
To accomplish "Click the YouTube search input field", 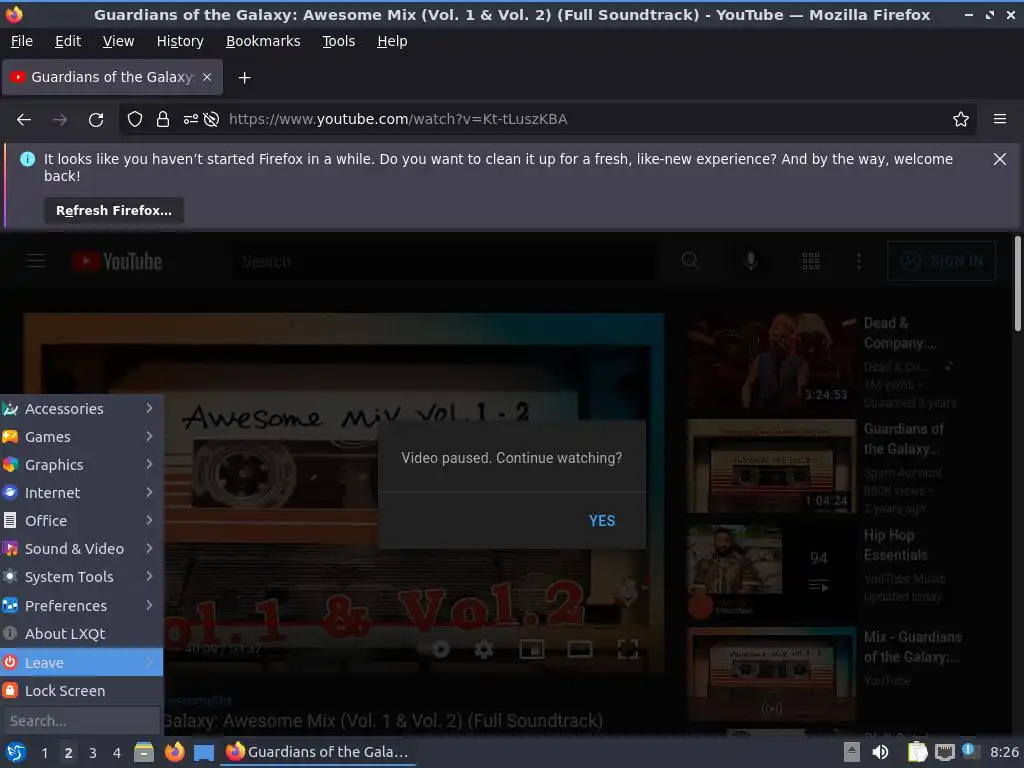I will (444, 261).
